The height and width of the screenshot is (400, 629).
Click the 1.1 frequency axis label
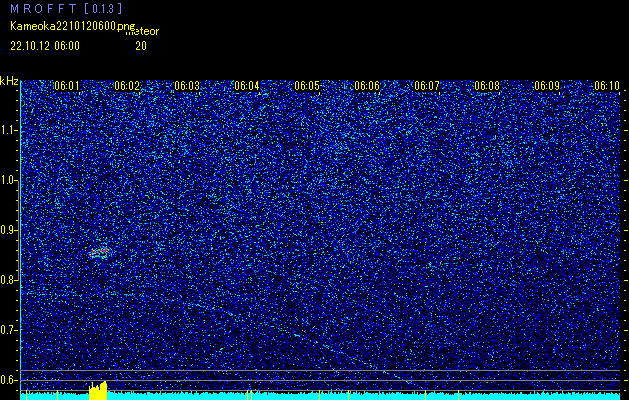pos(8,130)
